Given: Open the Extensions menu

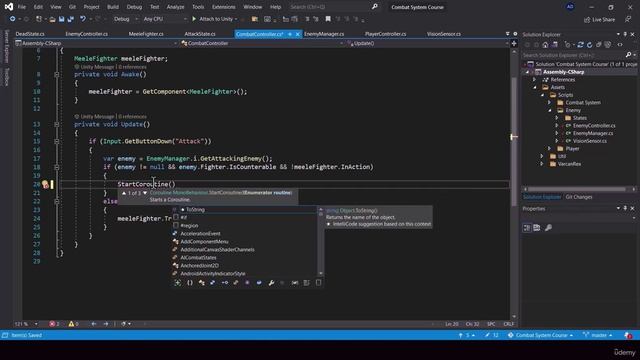Looking at the screenshot, I should [224, 7].
